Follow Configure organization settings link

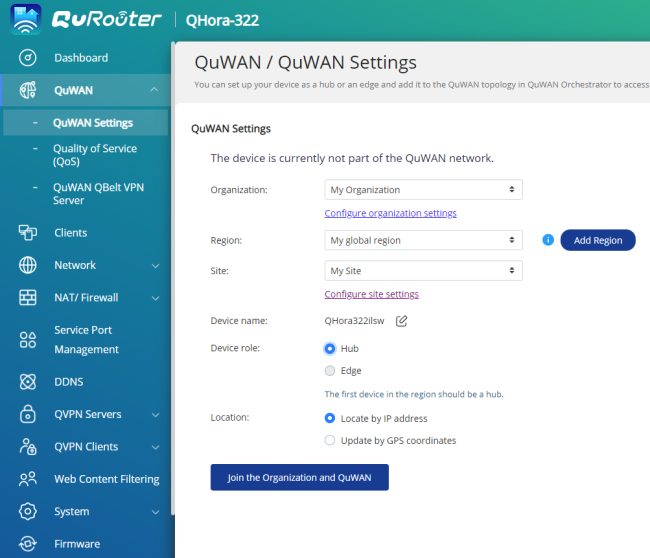[x=390, y=213]
